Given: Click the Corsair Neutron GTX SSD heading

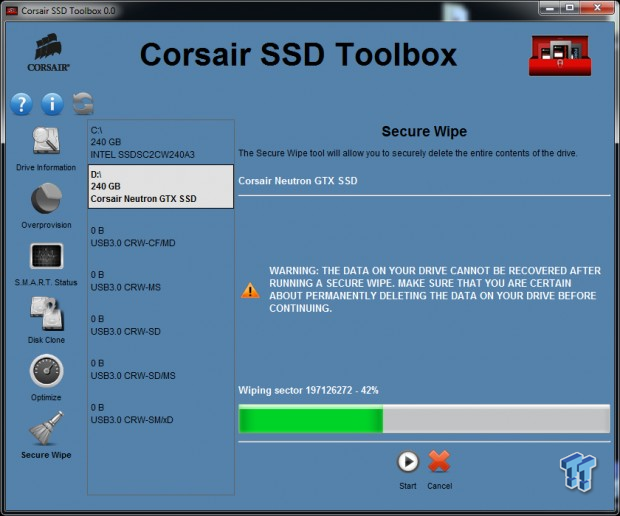Looking at the screenshot, I should pos(298,181).
